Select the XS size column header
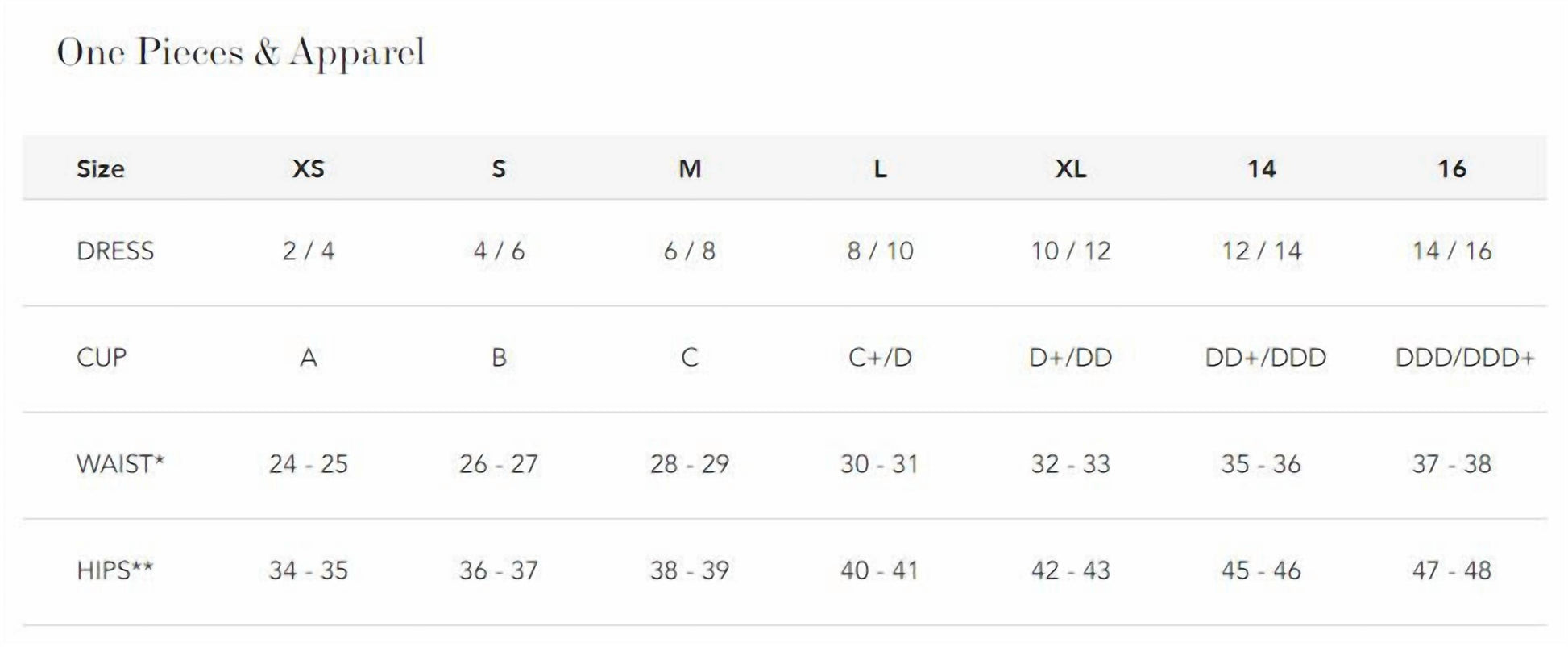Screen dimensions: 1568x647 click(x=308, y=168)
